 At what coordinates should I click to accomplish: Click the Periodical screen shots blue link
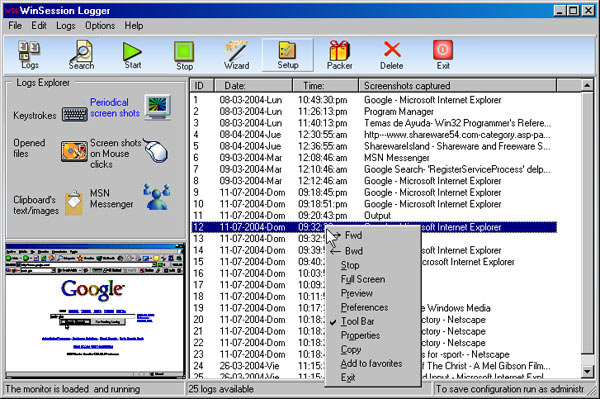[115, 108]
